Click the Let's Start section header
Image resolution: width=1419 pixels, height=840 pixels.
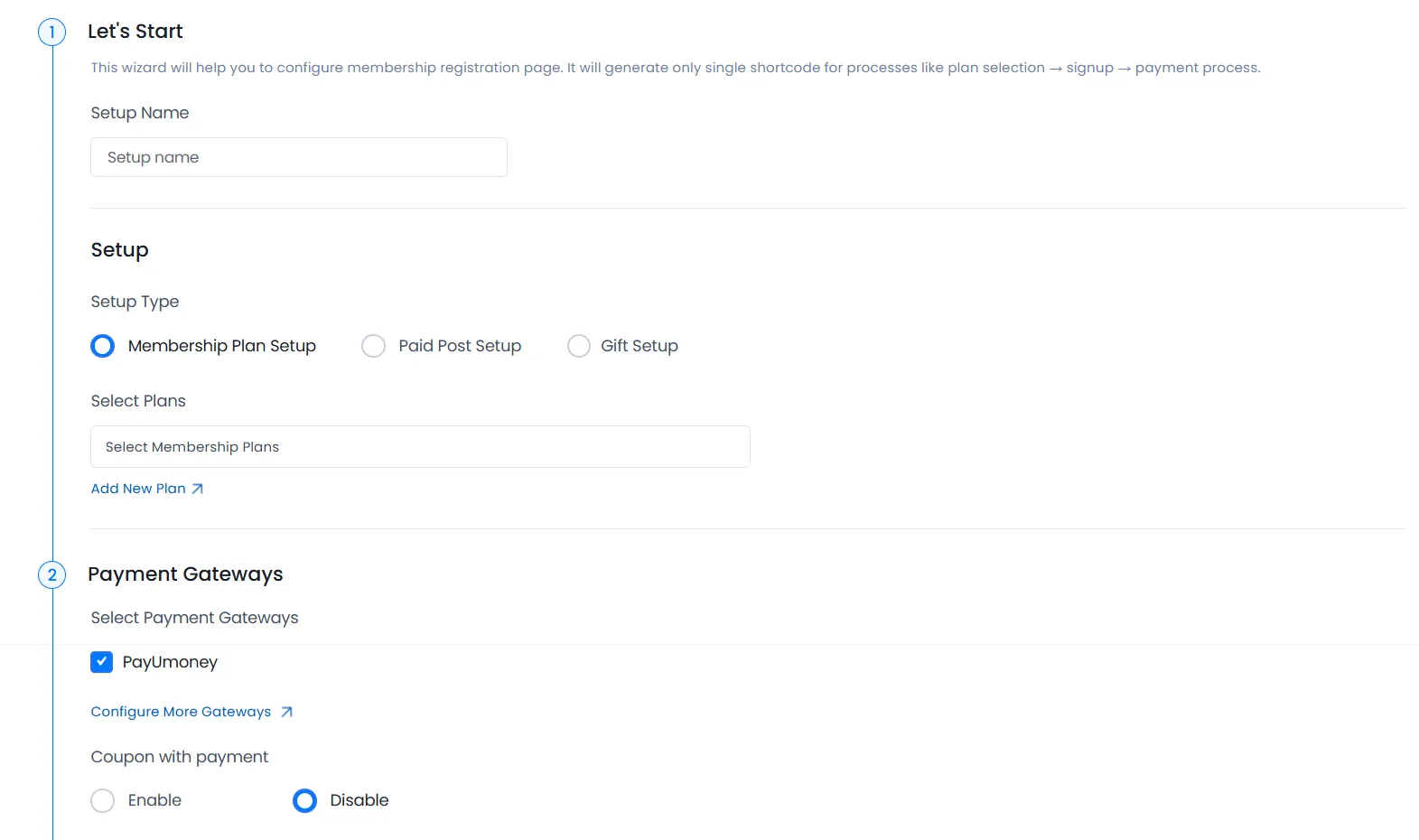[x=135, y=31]
